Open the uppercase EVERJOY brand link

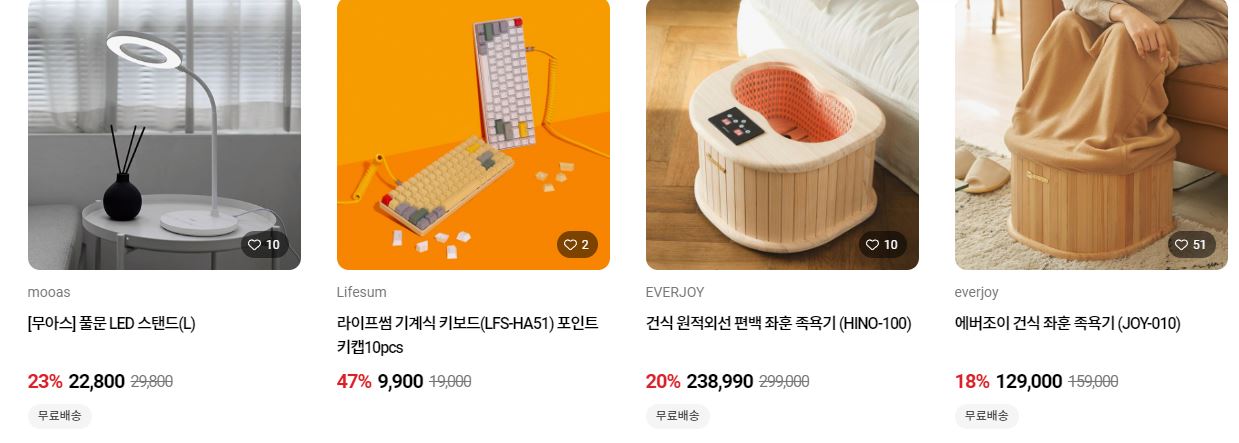click(675, 292)
